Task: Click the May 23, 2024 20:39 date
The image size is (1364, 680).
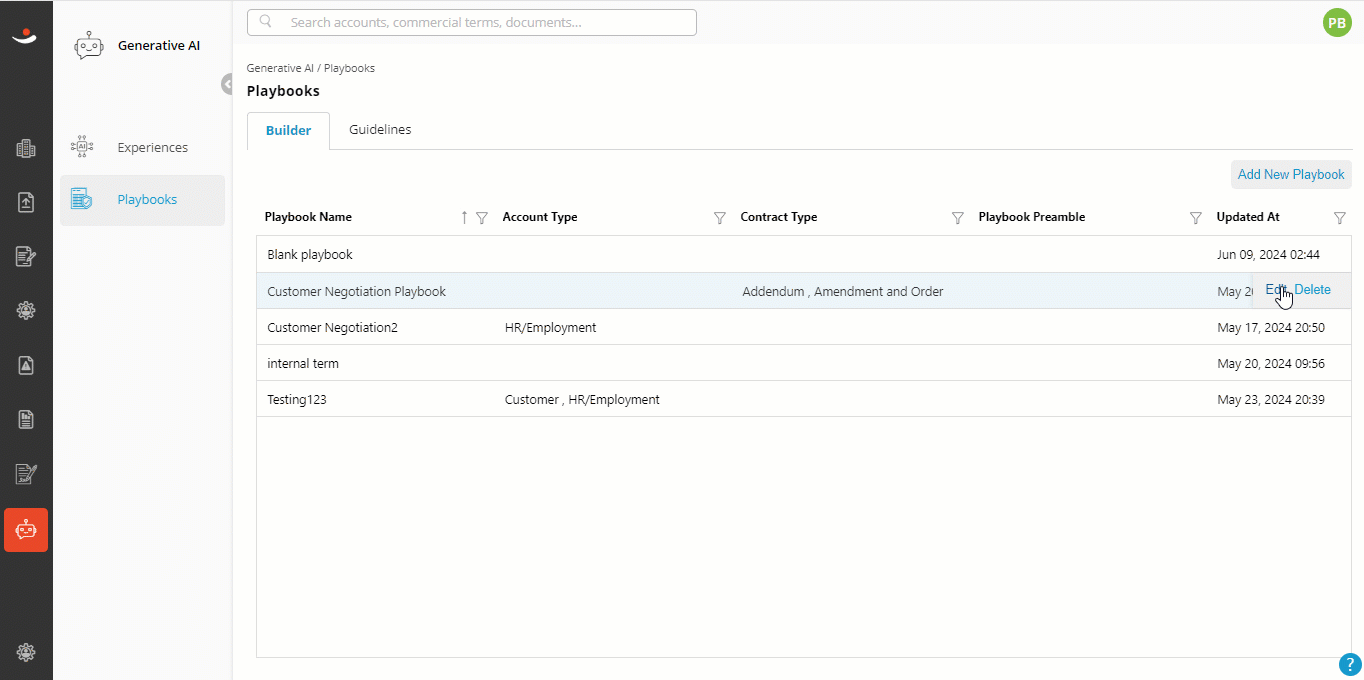Action: (x=1271, y=400)
